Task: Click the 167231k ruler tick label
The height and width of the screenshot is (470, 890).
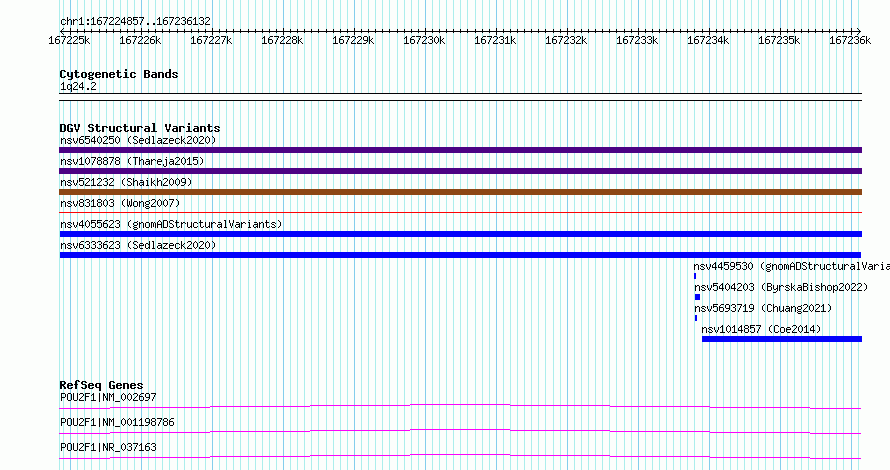Action: point(495,40)
